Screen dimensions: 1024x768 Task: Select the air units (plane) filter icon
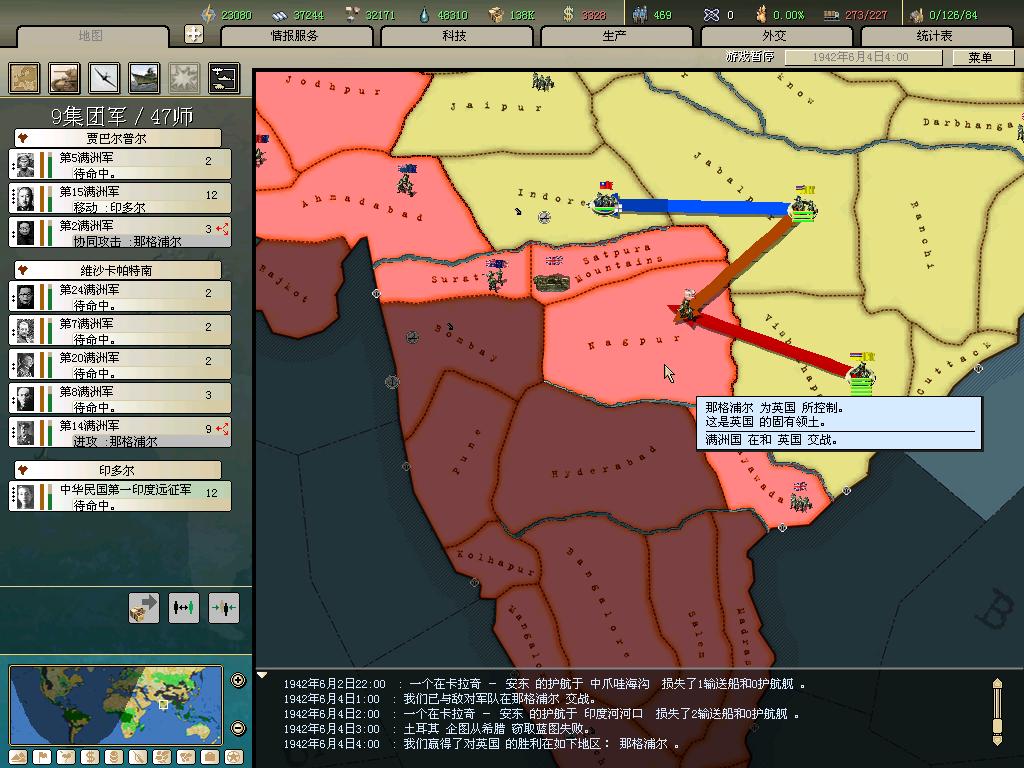(104, 78)
